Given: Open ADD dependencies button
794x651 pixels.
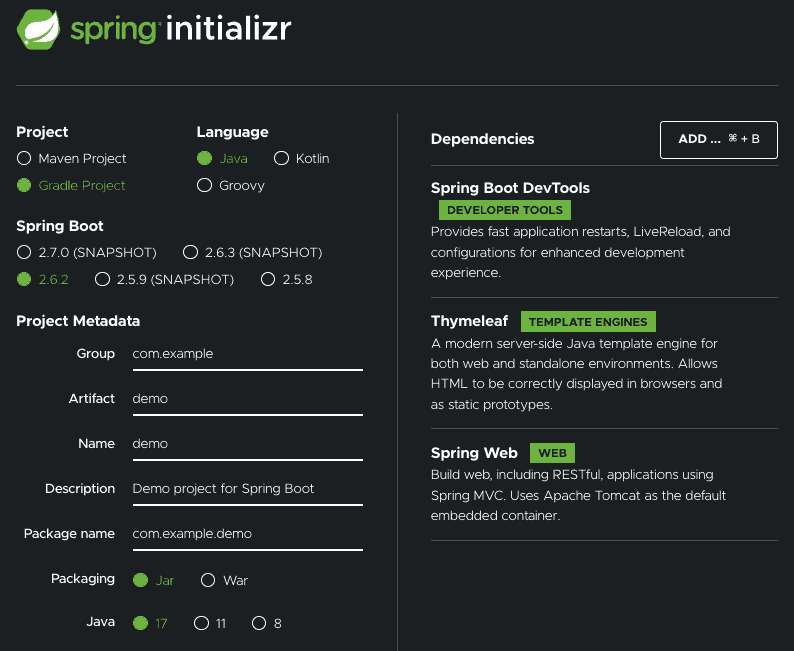Looking at the screenshot, I should (x=719, y=139).
